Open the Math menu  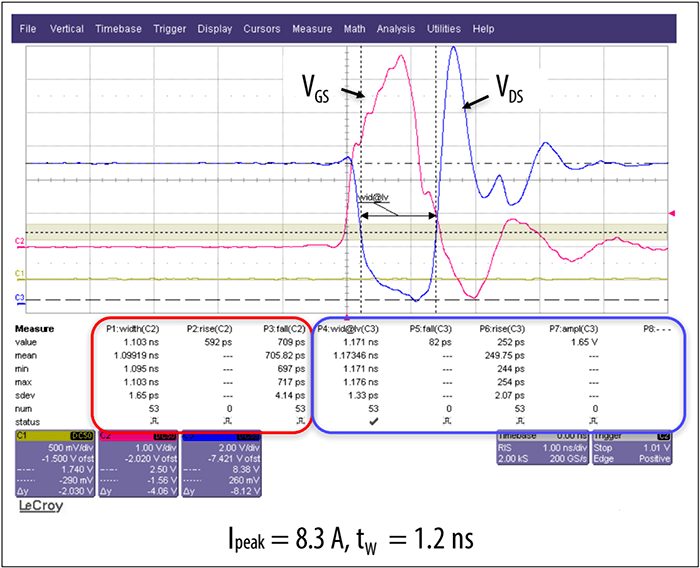pos(354,29)
